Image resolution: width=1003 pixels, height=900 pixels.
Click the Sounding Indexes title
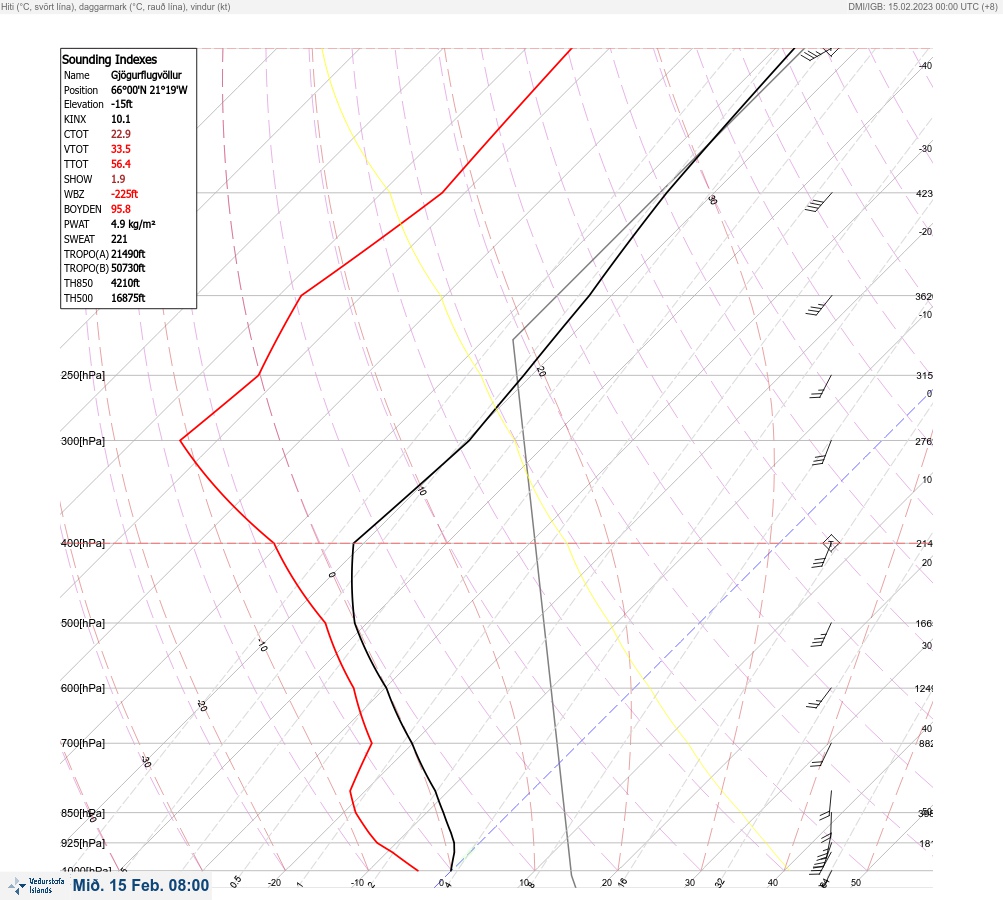109,59
